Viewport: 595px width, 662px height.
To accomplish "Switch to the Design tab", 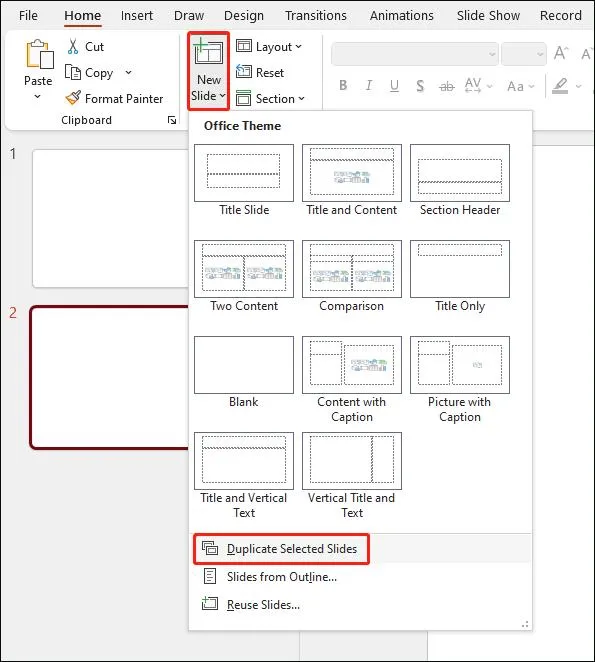I will click(x=244, y=16).
